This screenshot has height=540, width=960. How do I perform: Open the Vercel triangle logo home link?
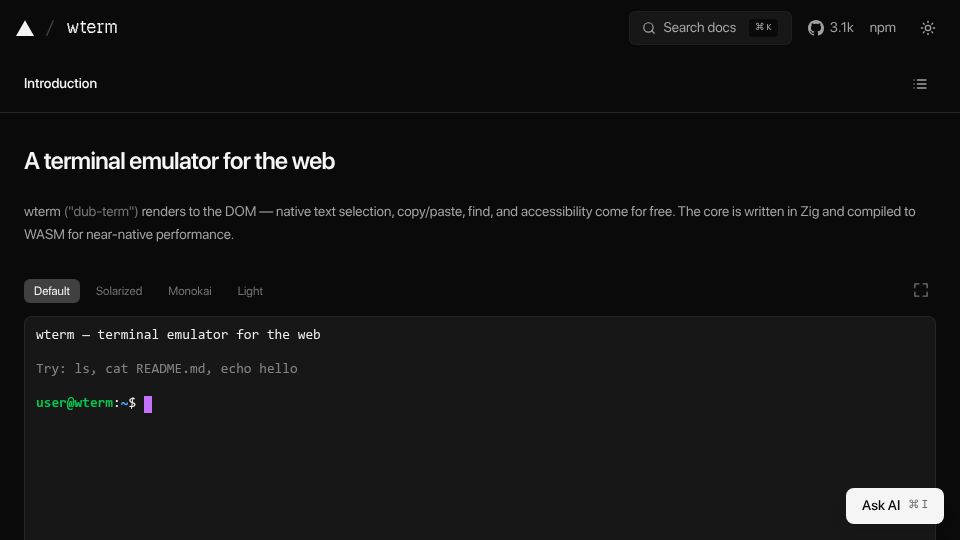tap(24, 28)
